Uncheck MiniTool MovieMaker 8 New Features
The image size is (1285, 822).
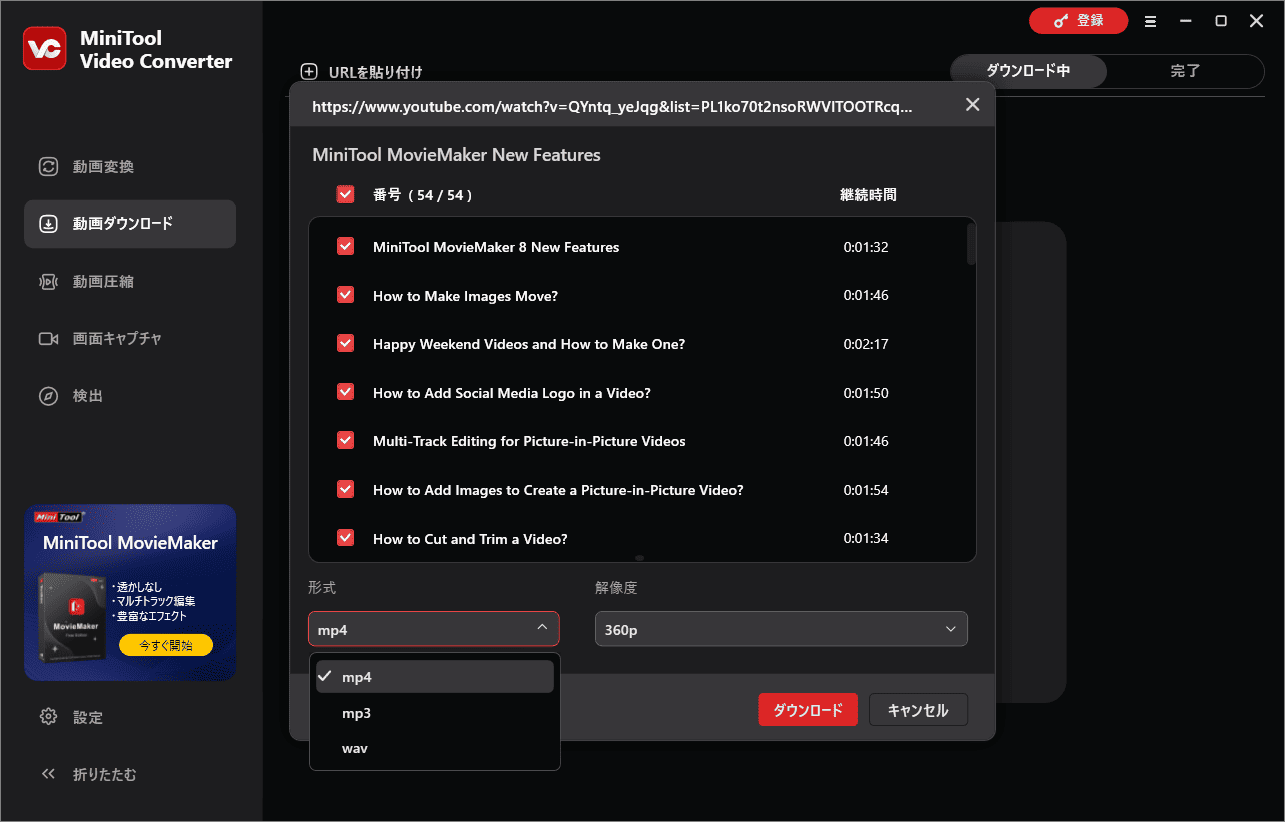coord(346,246)
